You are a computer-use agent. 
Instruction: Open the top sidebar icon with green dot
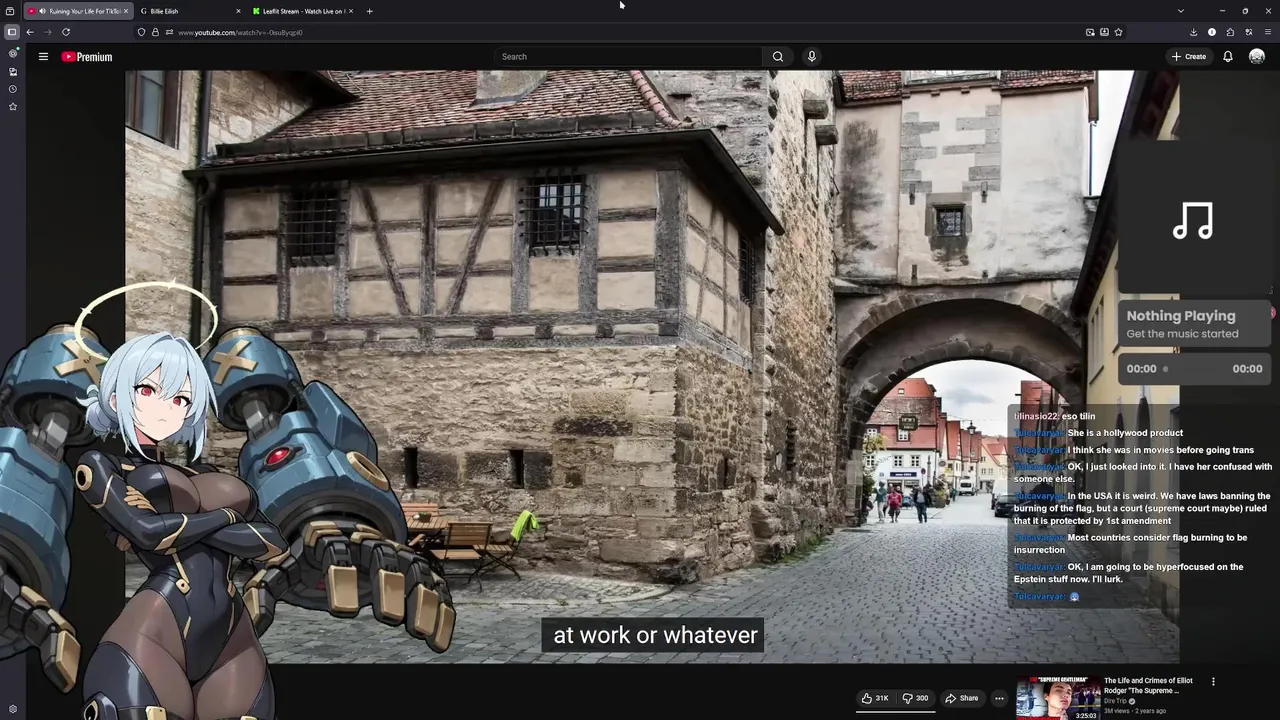coord(12,53)
